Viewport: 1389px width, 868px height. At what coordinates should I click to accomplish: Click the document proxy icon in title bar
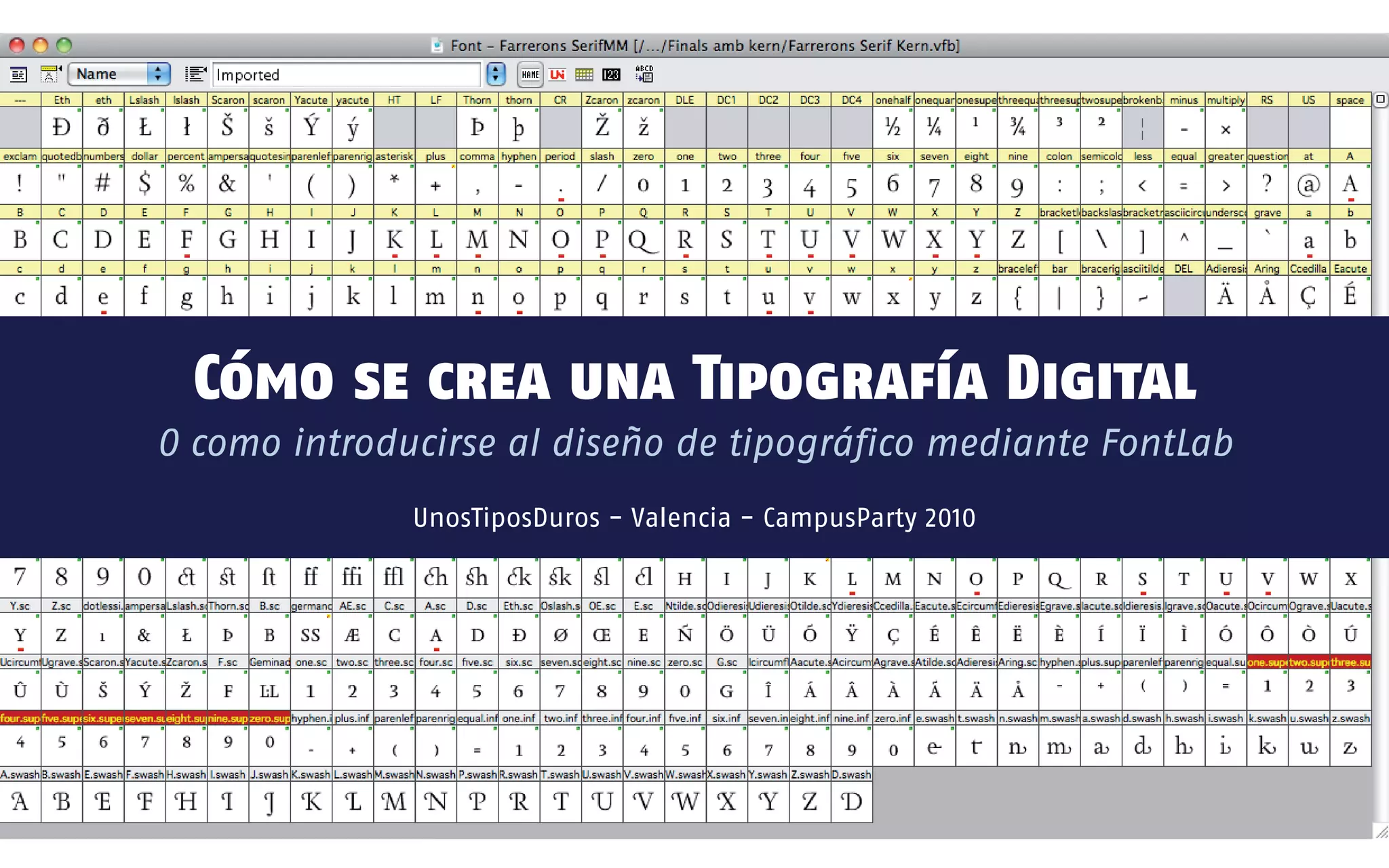[437, 45]
